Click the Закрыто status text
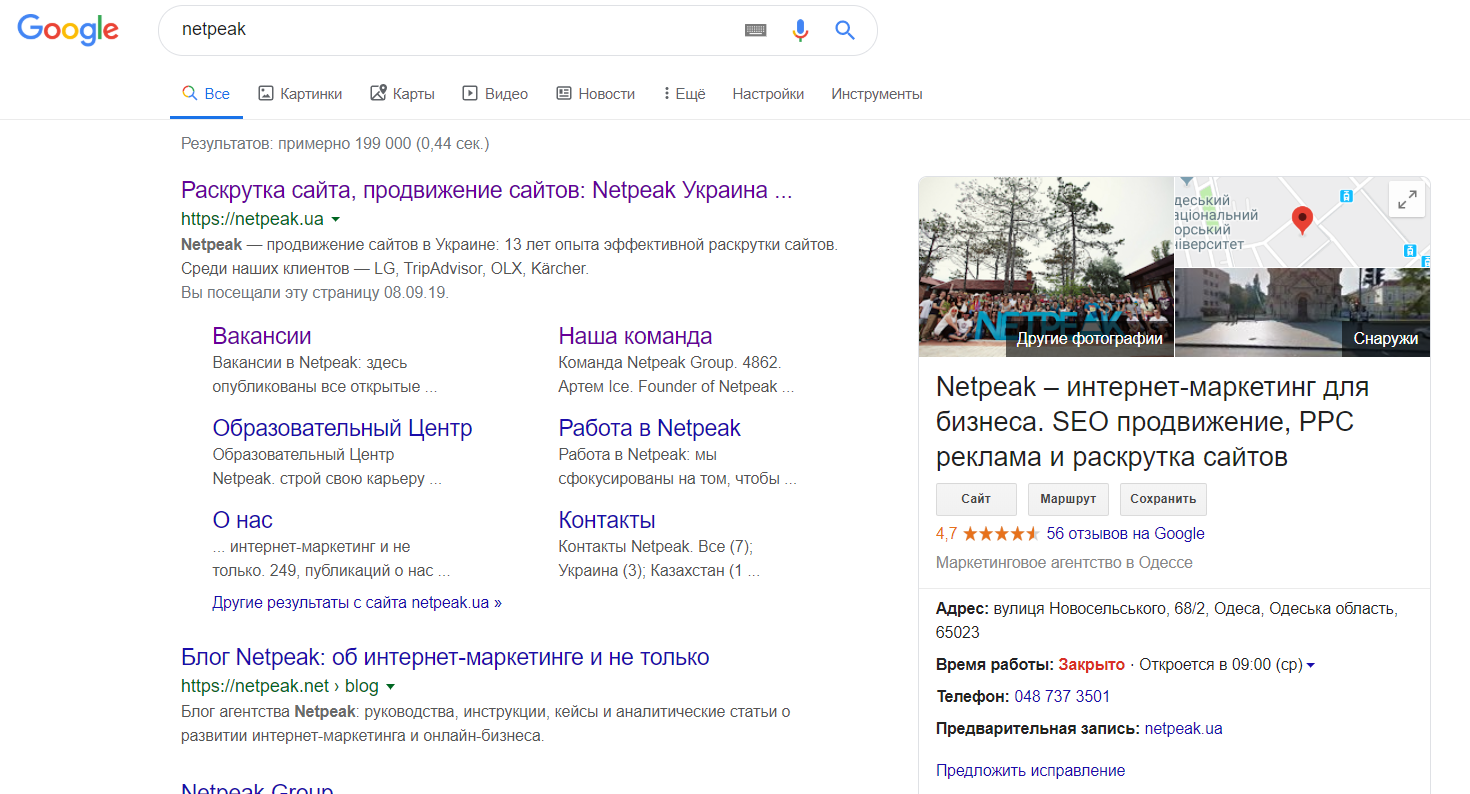Image resolution: width=1470 pixels, height=794 pixels. point(1090,665)
